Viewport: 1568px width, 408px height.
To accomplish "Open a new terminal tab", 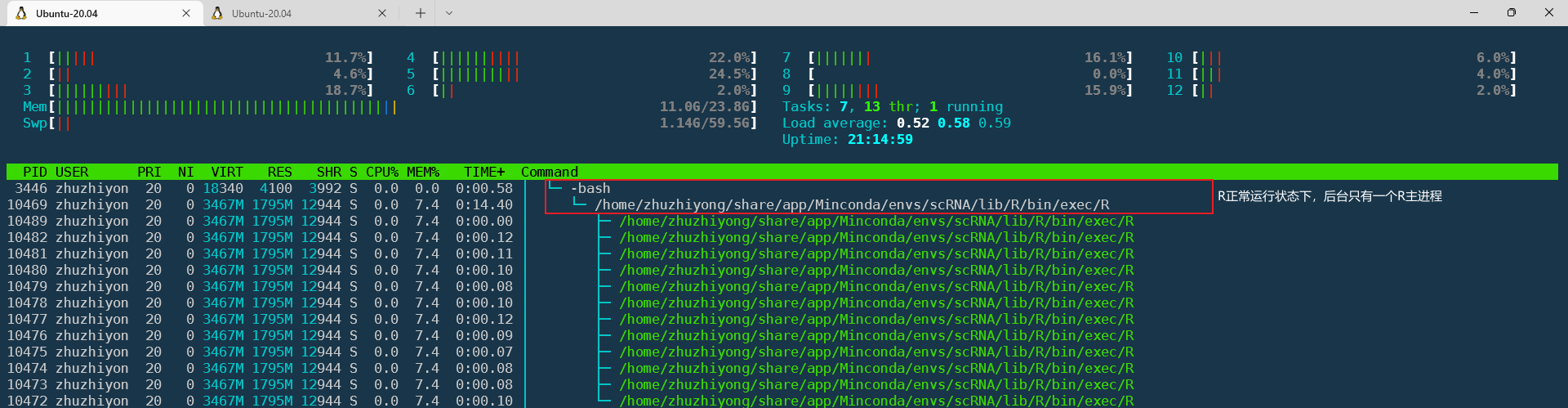I will [x=420, y=13].
